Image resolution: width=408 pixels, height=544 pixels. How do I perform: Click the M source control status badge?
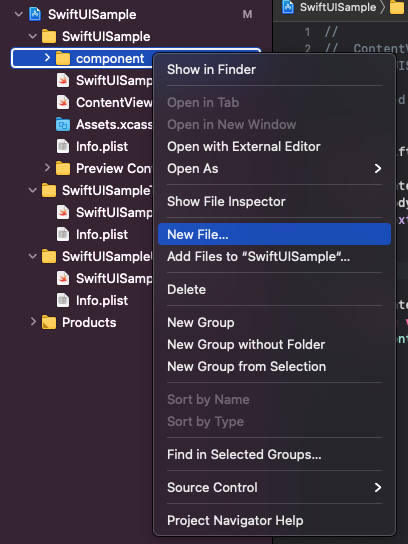coord(247,15)
